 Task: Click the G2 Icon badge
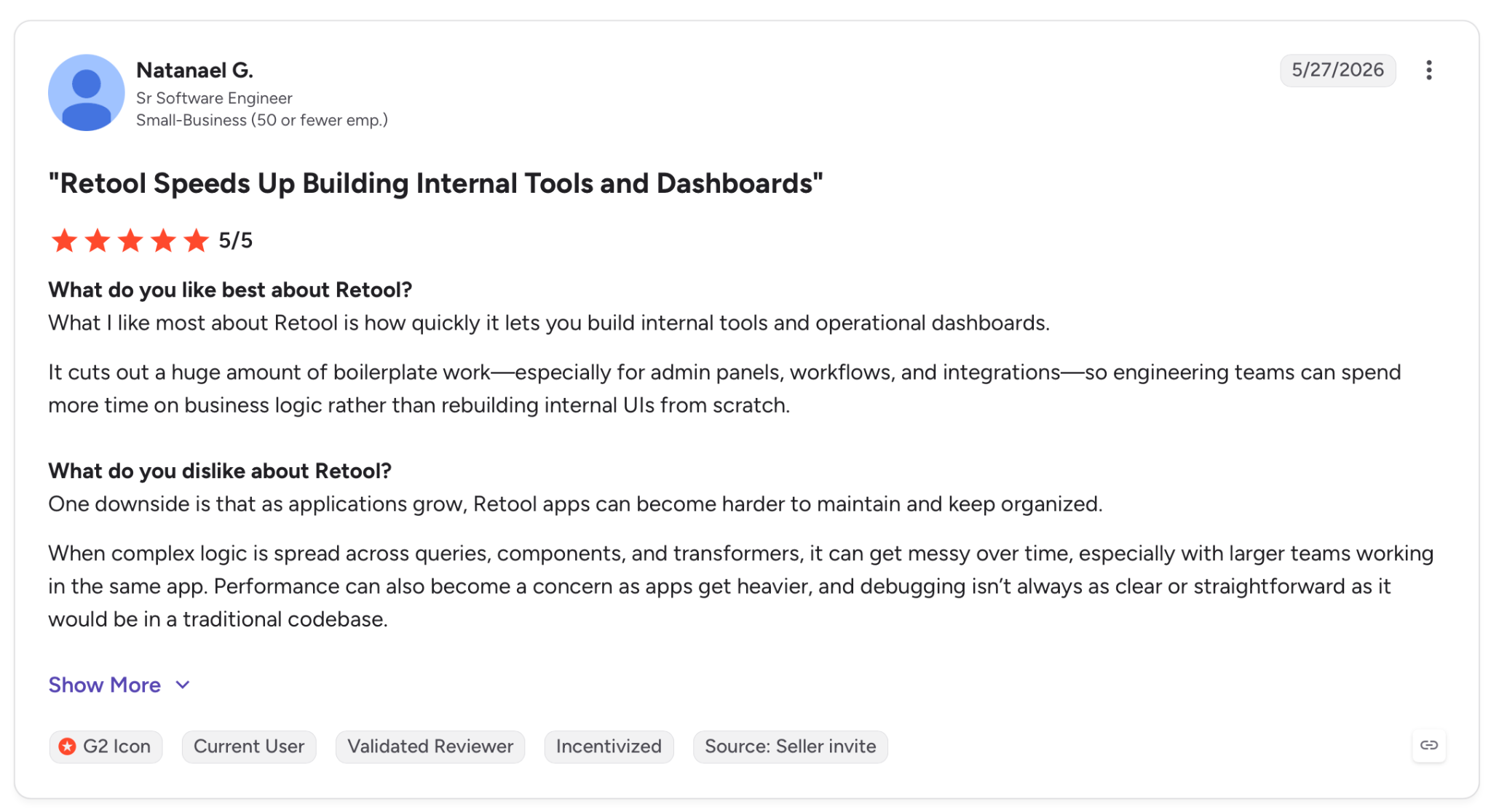click(x=106, y=747)
